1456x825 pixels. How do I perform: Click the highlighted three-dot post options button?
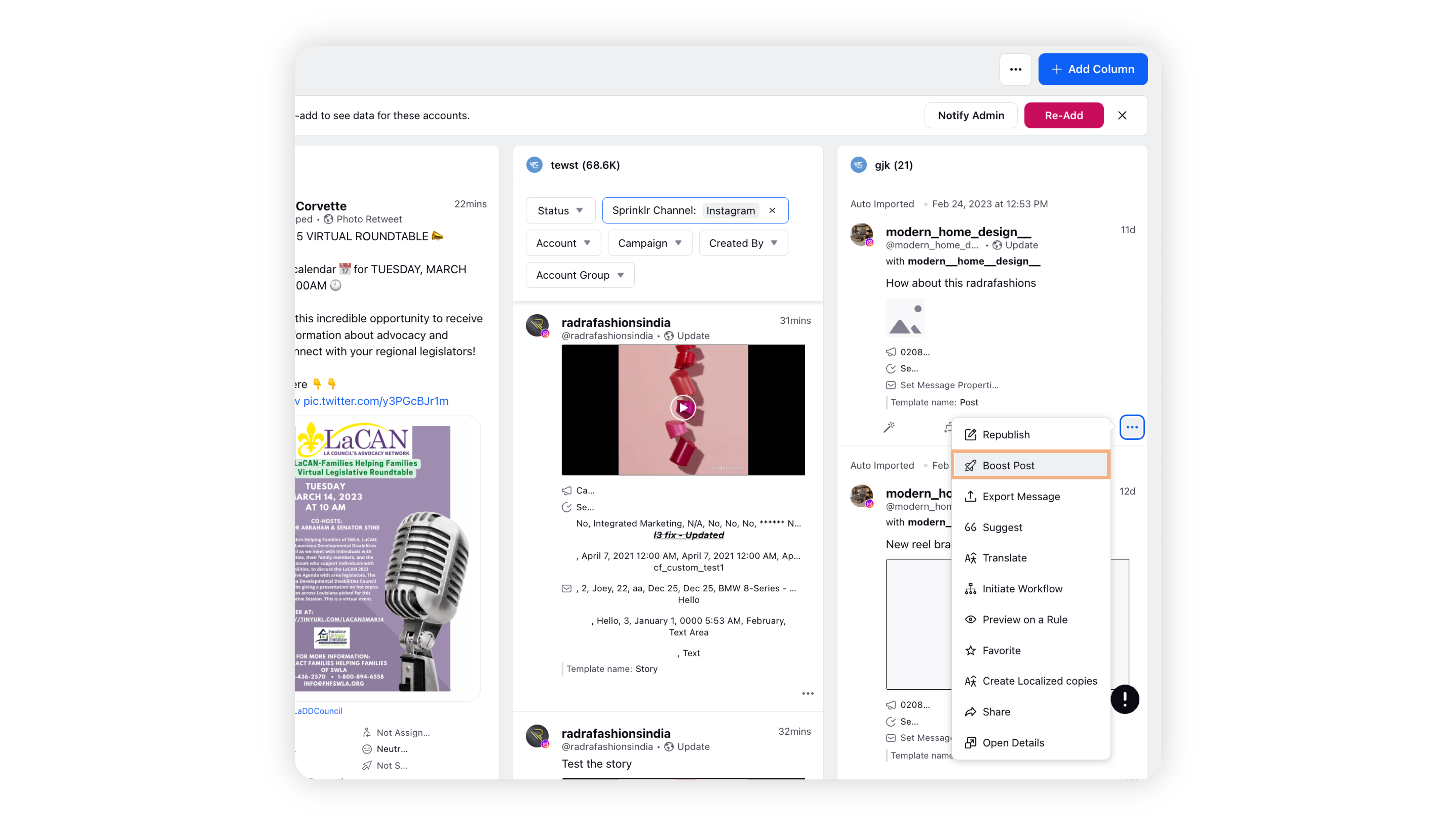click(1131, 427)
